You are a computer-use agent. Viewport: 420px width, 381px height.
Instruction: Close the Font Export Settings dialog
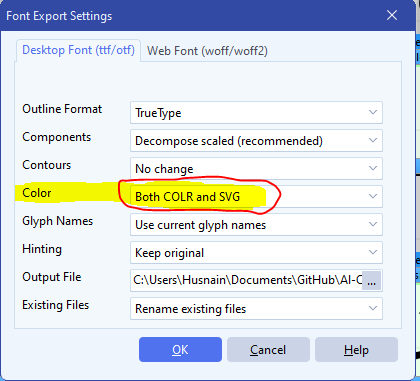[x=392, y=15]
